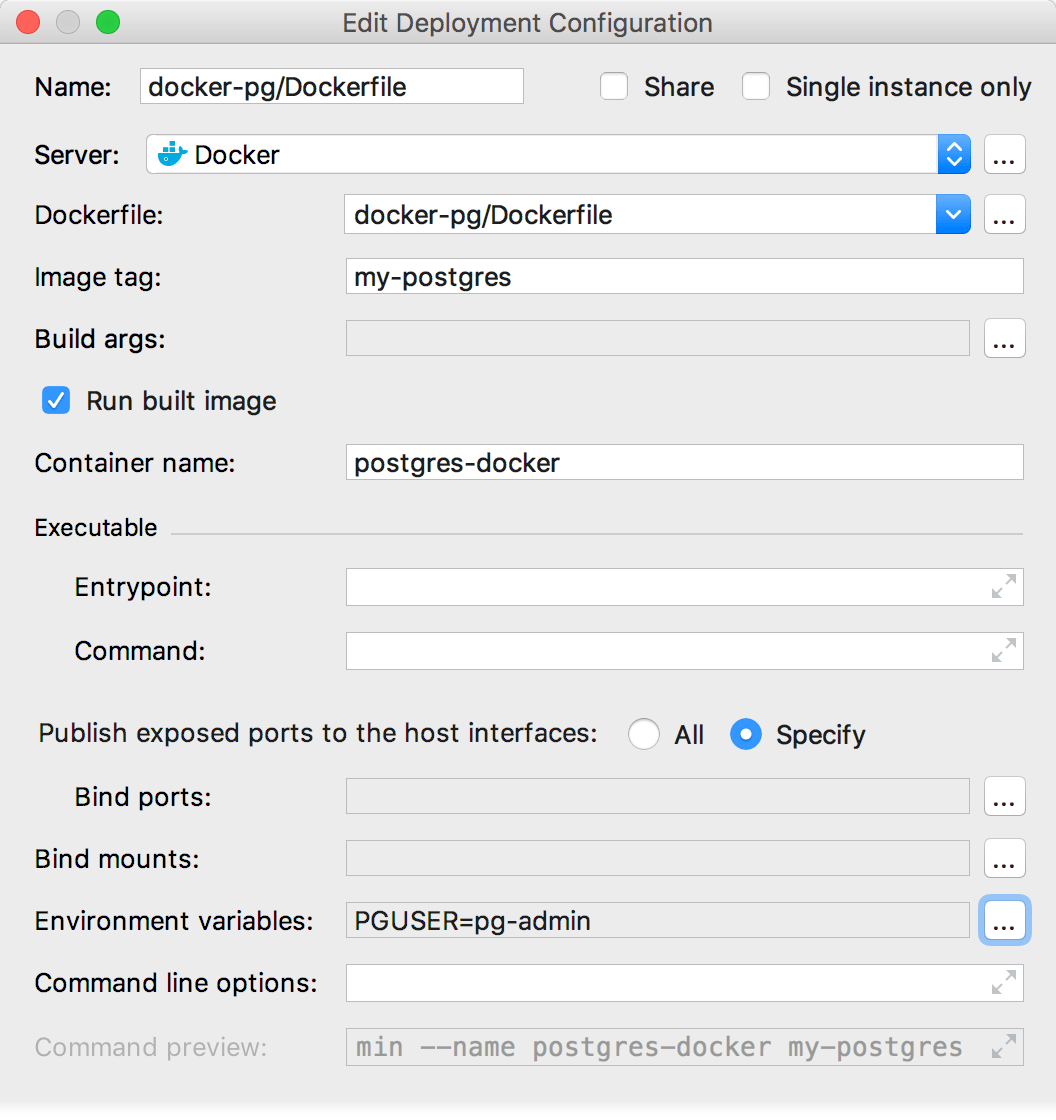Viewport: 1056px width, 1120px height.
Task: Open the Server dropdown
Action: coord(953,154)
